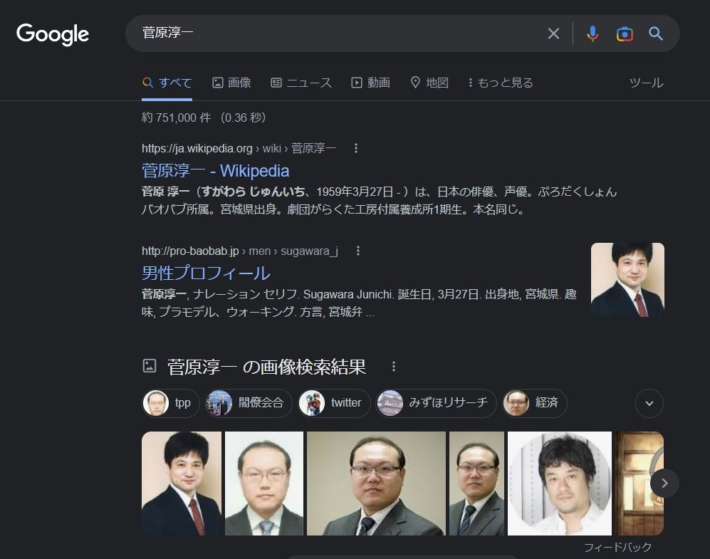Open the 男性プロフィール result link

[206, 273]
